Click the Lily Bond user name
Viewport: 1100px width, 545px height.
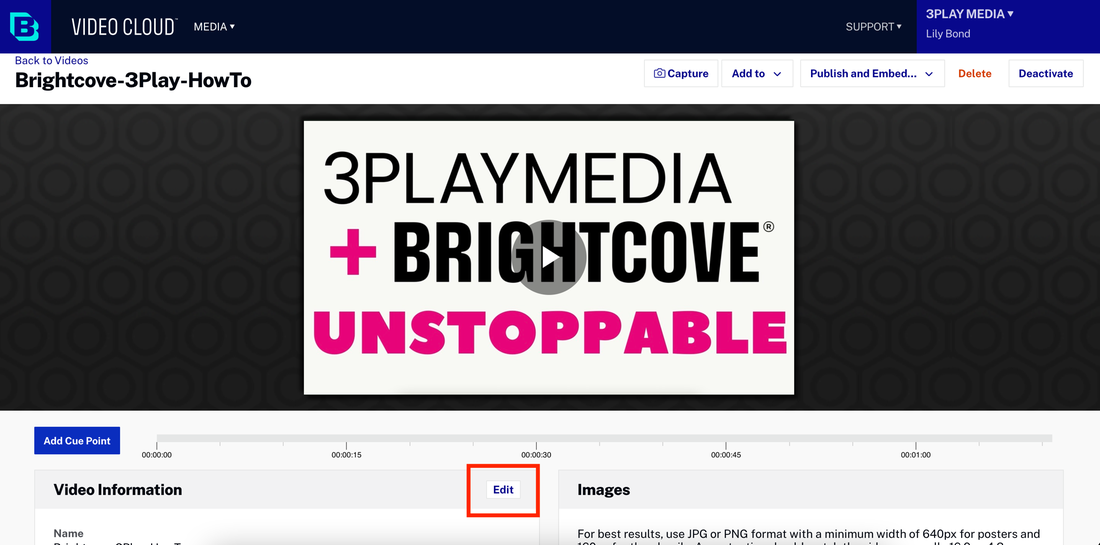[948, 34]
